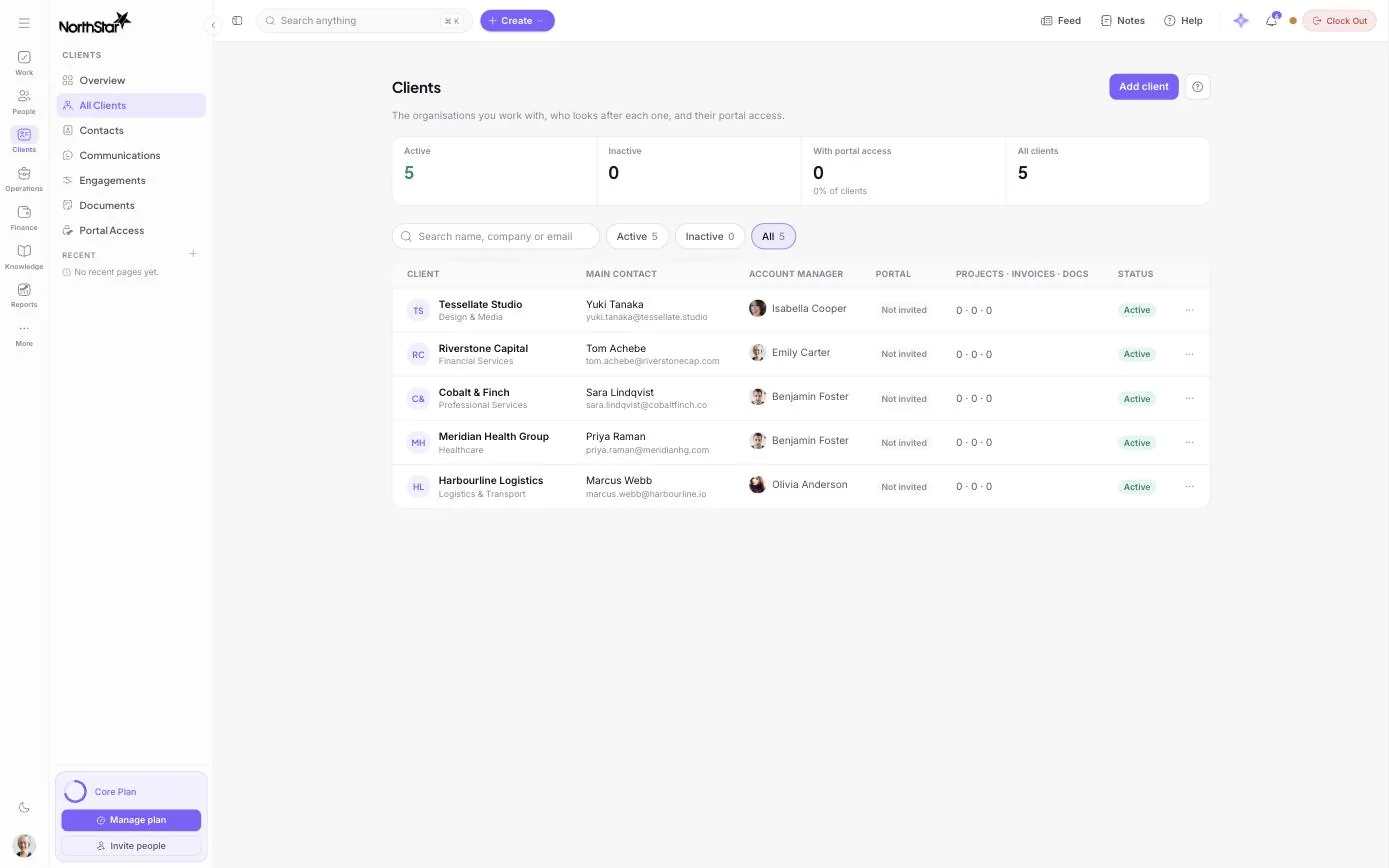This screenshot has height=868, width=1389.
Task: Click the Clock Out button
Action: tap(1339, 20)
